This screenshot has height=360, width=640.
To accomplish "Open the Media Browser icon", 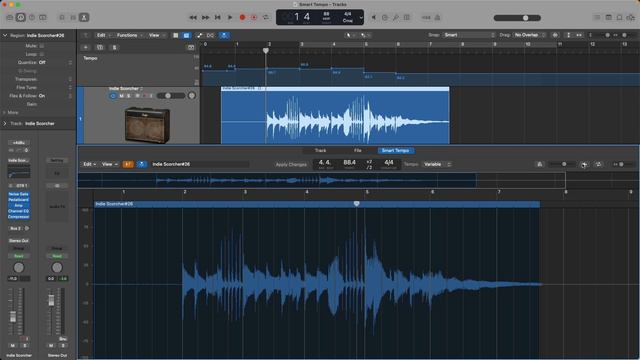I will point(631,18).
